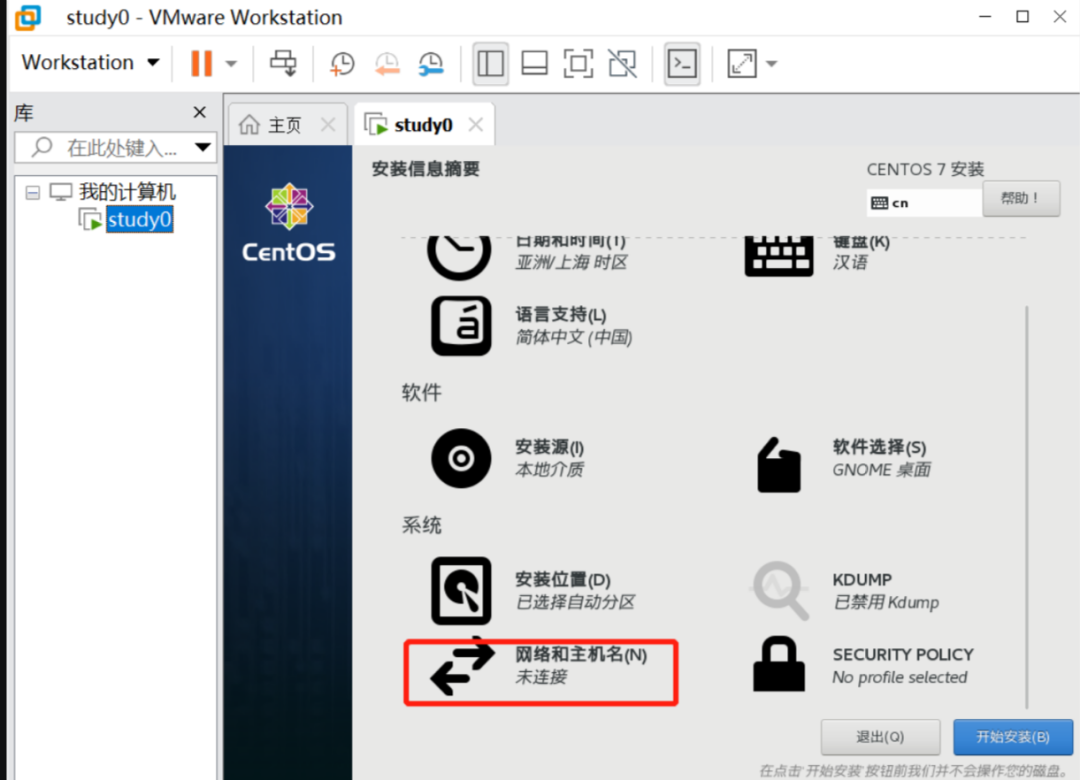The image size is (1080, 780).
Task: Take a snapshot of this virtual machine
Action: pyautogui.click(x=342, y=63)
